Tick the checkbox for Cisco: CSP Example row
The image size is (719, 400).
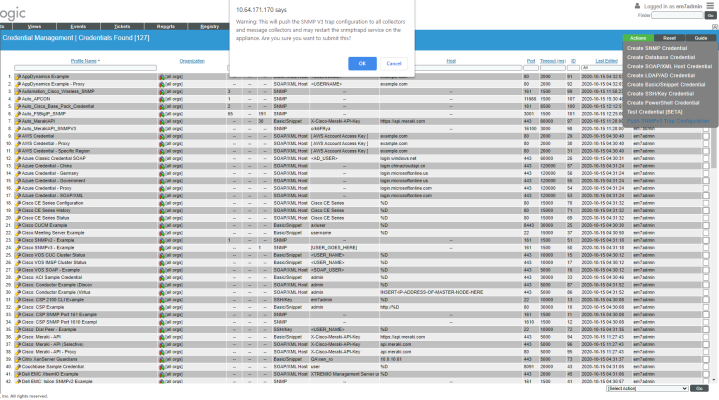pyautogui.click(x=706, y=307)
